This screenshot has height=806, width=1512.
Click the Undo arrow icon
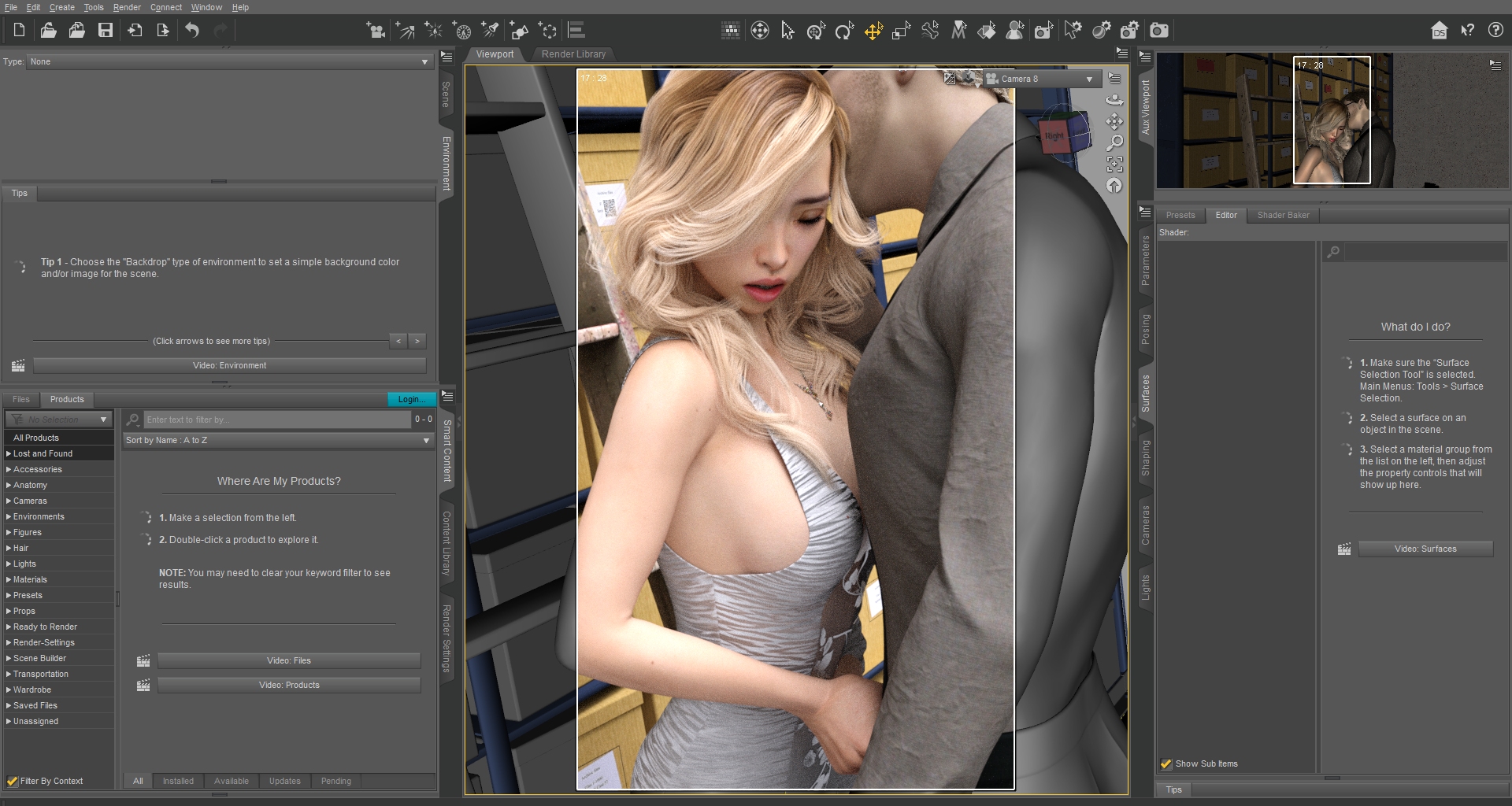point(192,31)
